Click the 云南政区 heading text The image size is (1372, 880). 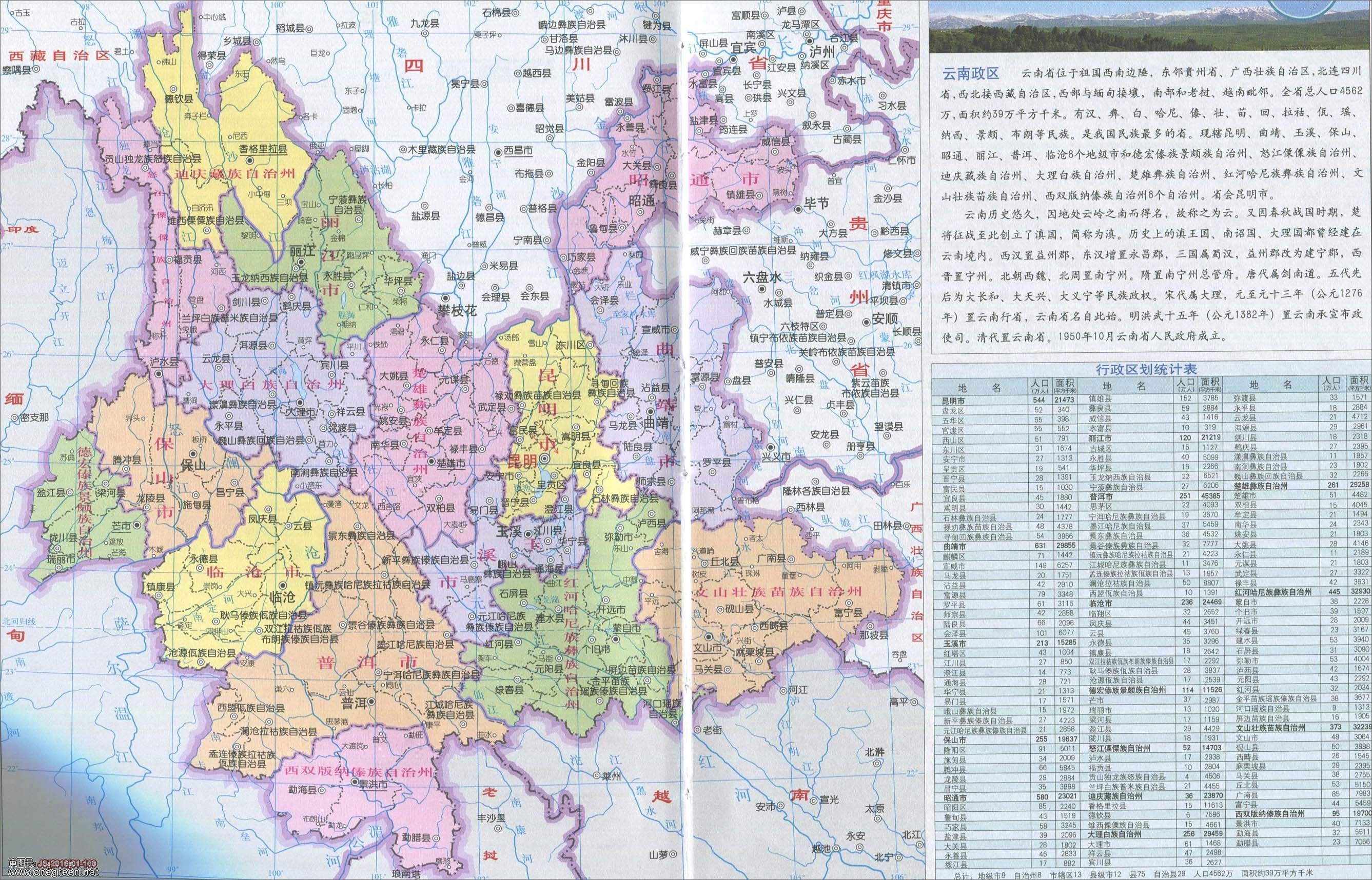(970, 74)
